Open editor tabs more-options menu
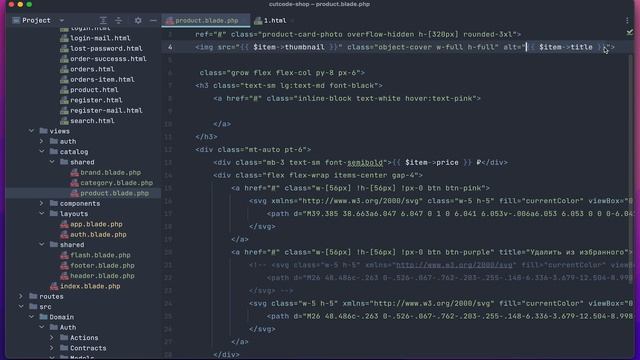The height and width of the screenshot is (360, 640). tap(627, 20)
